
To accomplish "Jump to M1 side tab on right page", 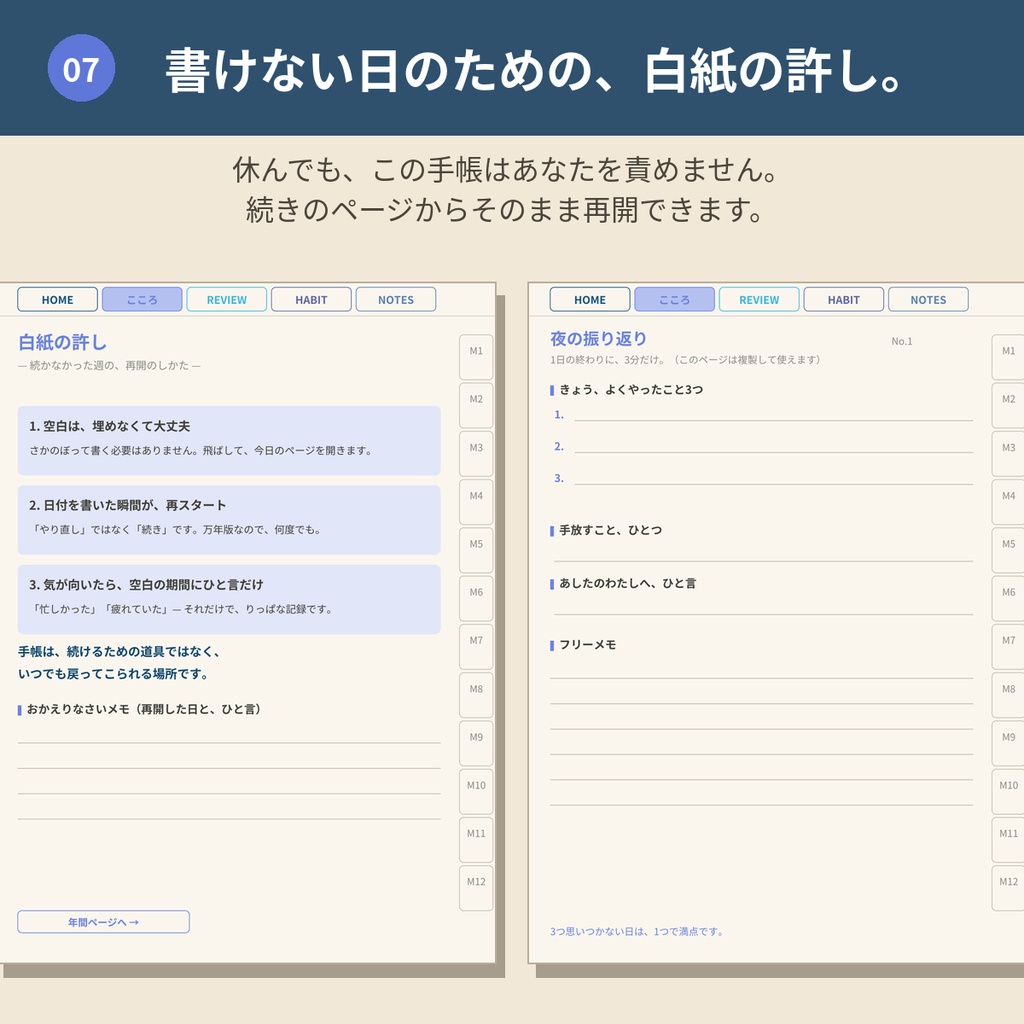I will 1008,357.
